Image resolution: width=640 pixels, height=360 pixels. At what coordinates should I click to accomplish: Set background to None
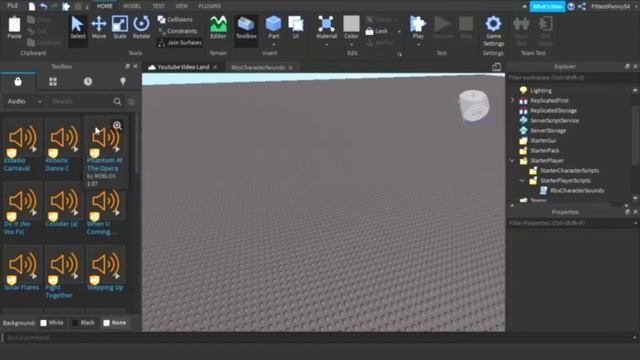click(x=115, y=323)
